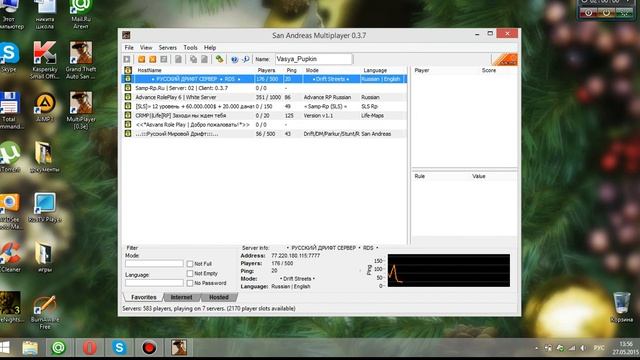Open the CCleaner desktop icon
Screen dimensions: 640x360
click(x=10, y=257)
